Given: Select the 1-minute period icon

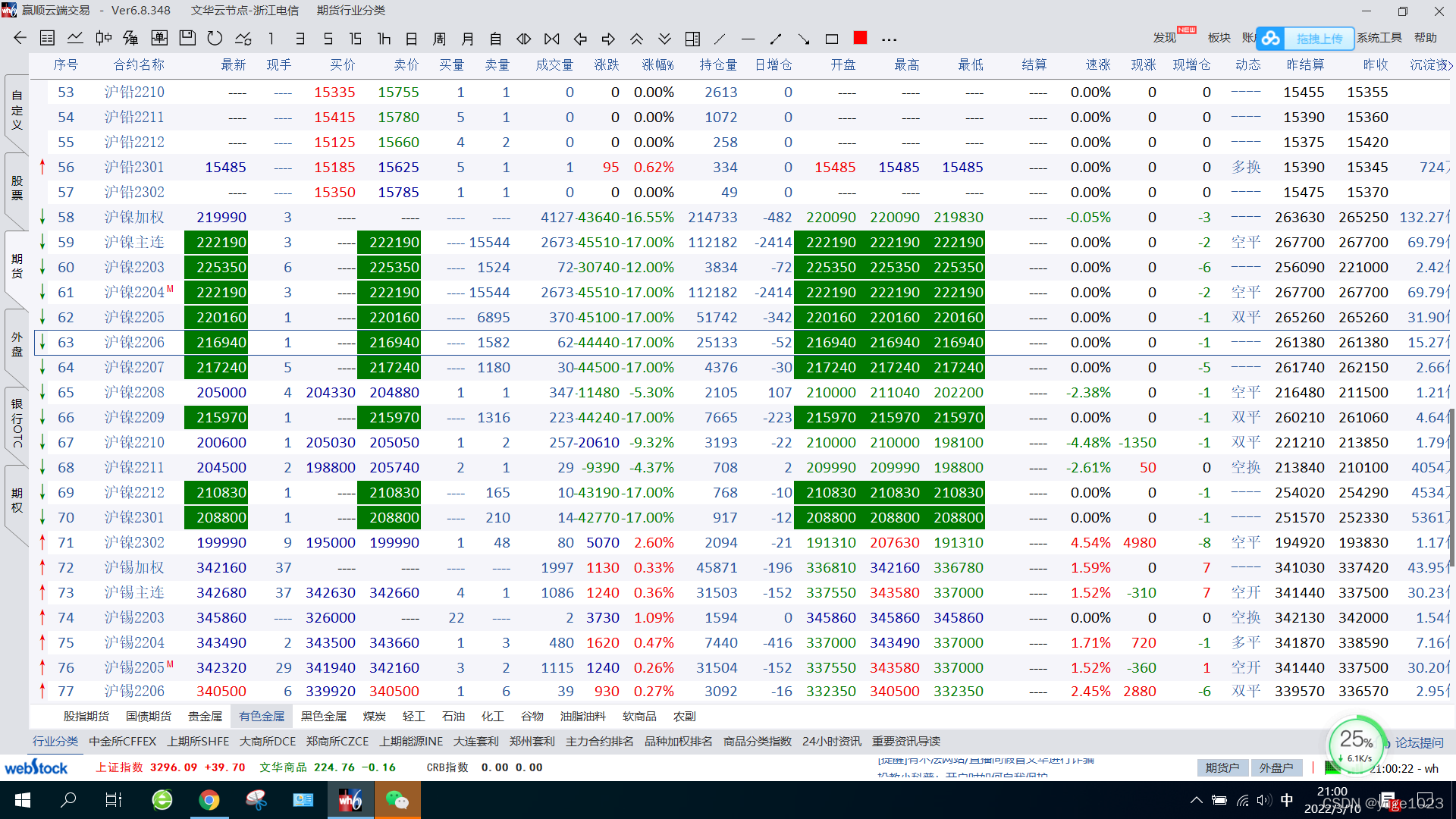Looking at the screenshot, I should coord(271,38).
